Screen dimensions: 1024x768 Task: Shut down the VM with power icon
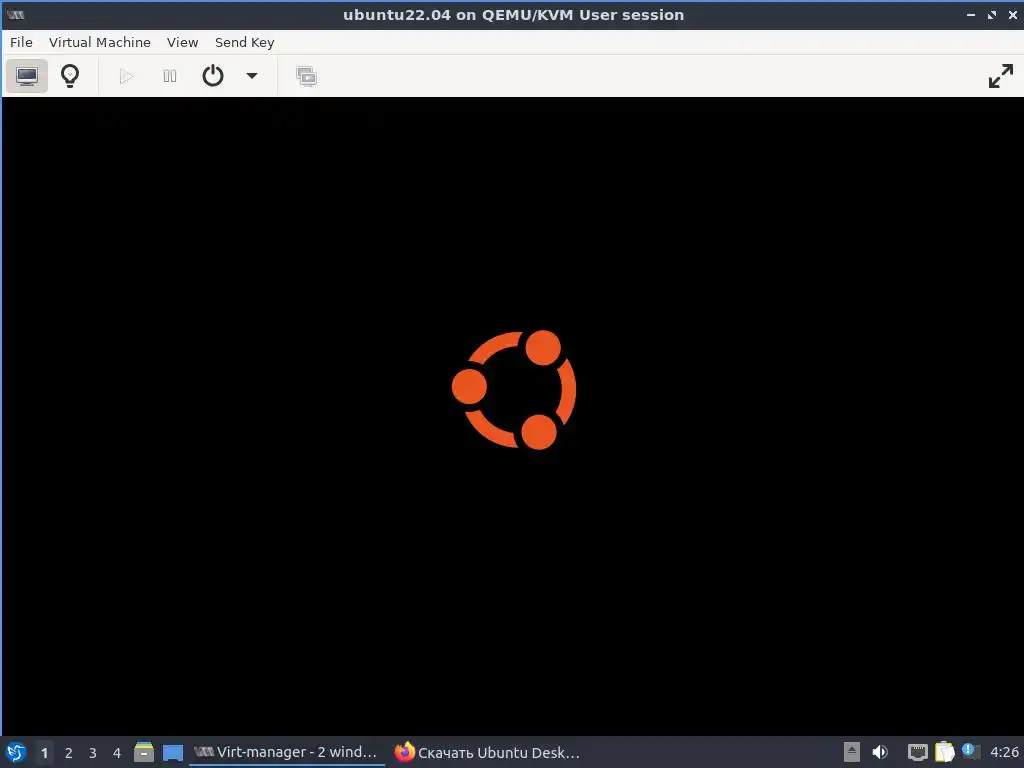coord(213,76)
